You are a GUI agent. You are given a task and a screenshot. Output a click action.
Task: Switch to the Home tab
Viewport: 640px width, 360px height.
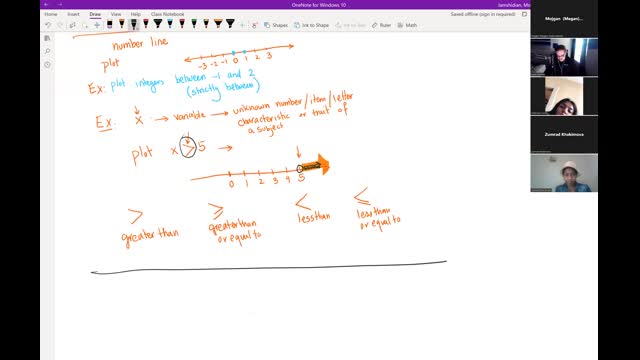[51, 14]
